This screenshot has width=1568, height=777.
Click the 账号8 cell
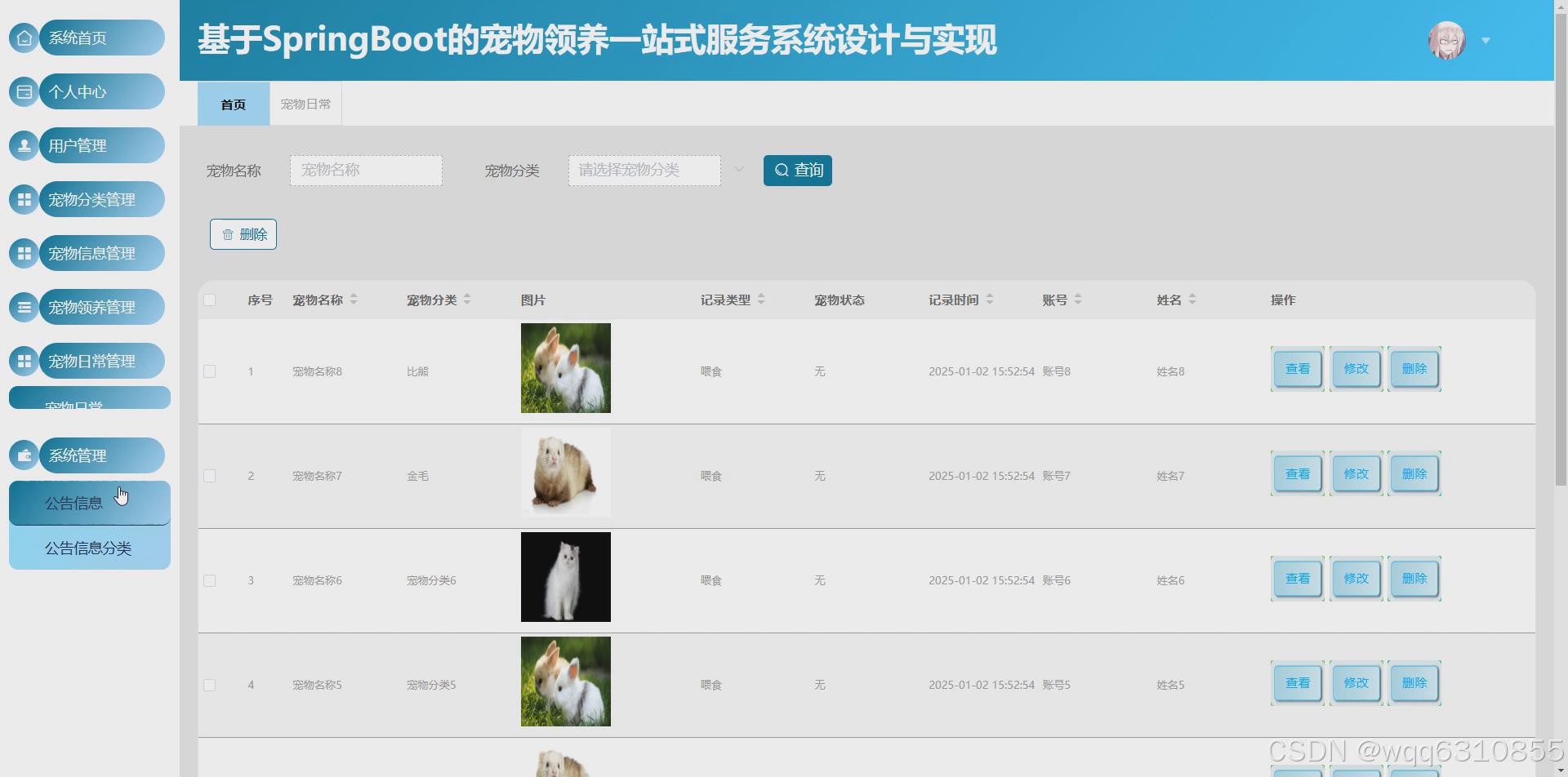[x=1056, y=371]
